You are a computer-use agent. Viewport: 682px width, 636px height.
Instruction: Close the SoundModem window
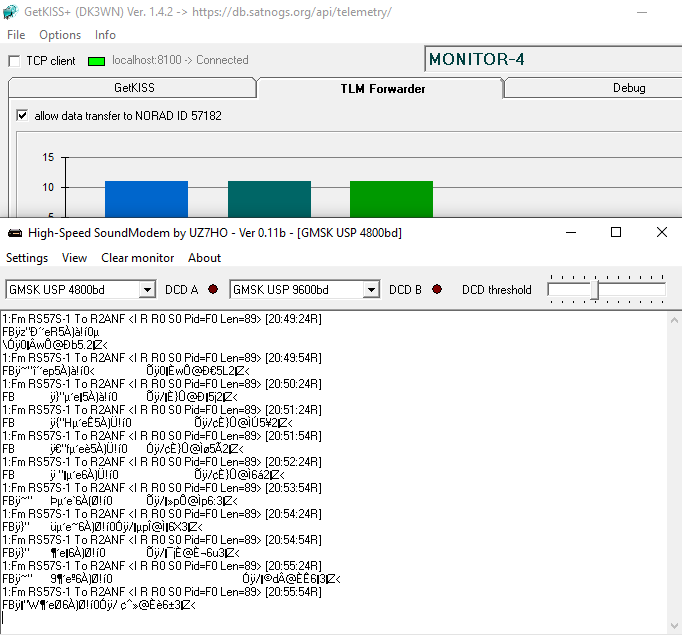coord(662,233)
